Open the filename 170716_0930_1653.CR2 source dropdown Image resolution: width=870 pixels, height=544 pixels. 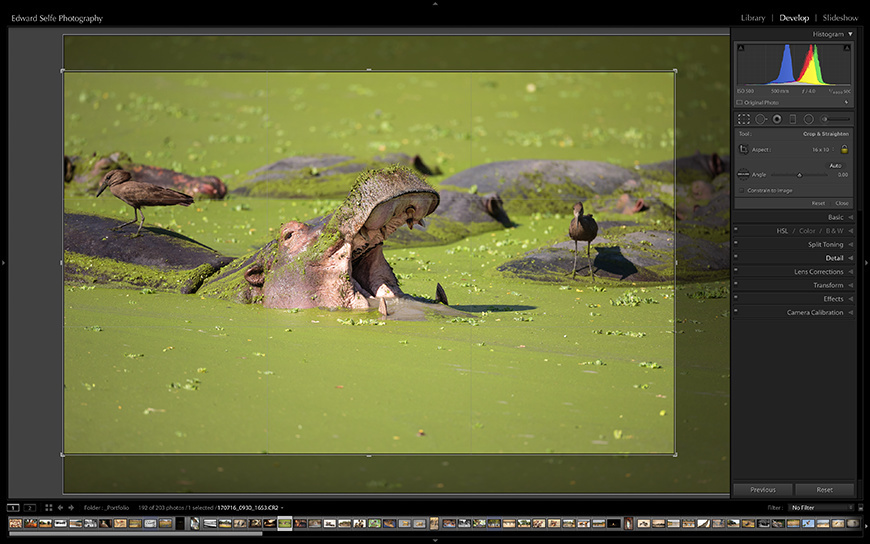pyautogui.click(x=250, y=507)
